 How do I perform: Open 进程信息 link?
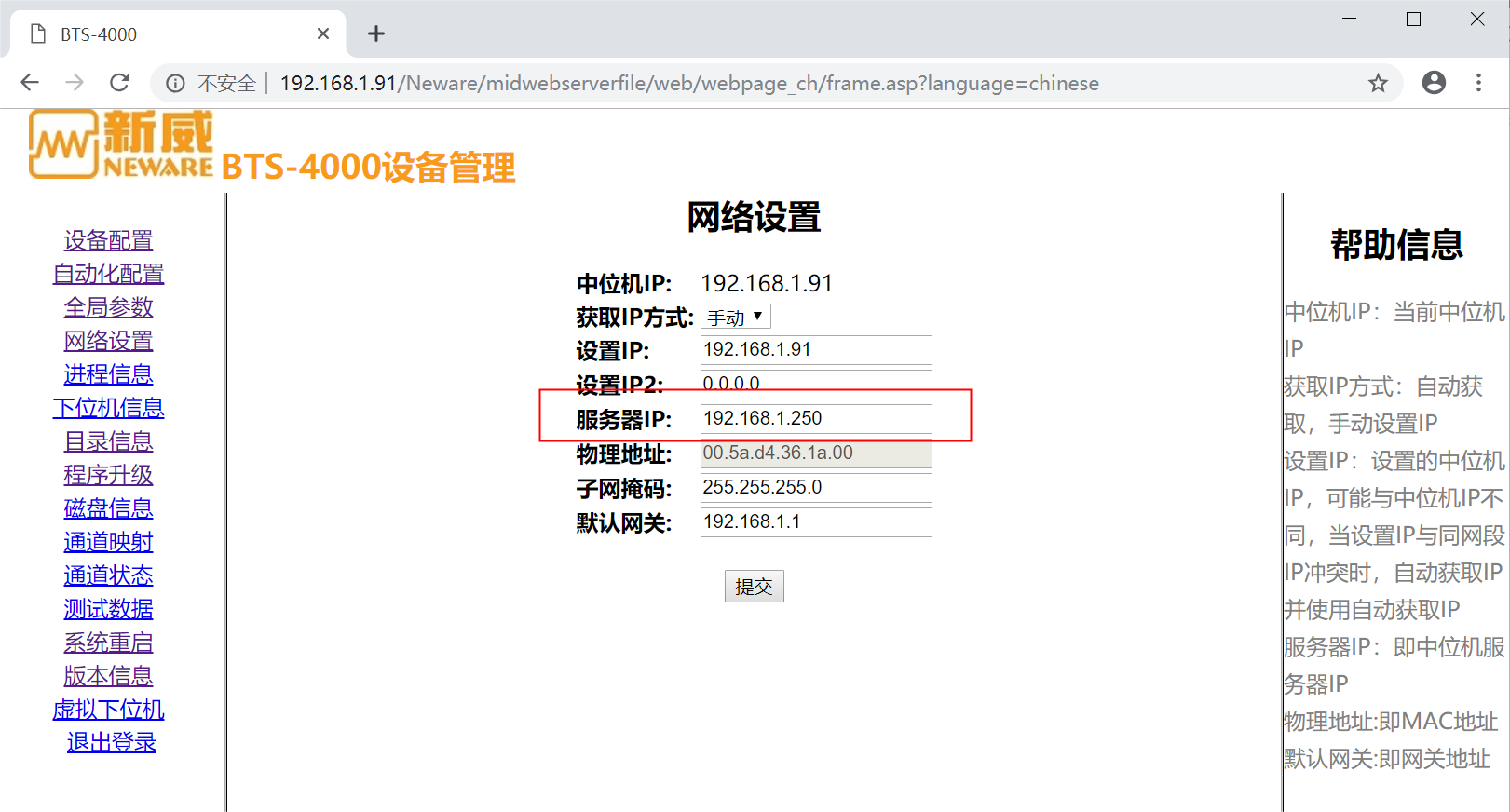(x=108, y=374)
